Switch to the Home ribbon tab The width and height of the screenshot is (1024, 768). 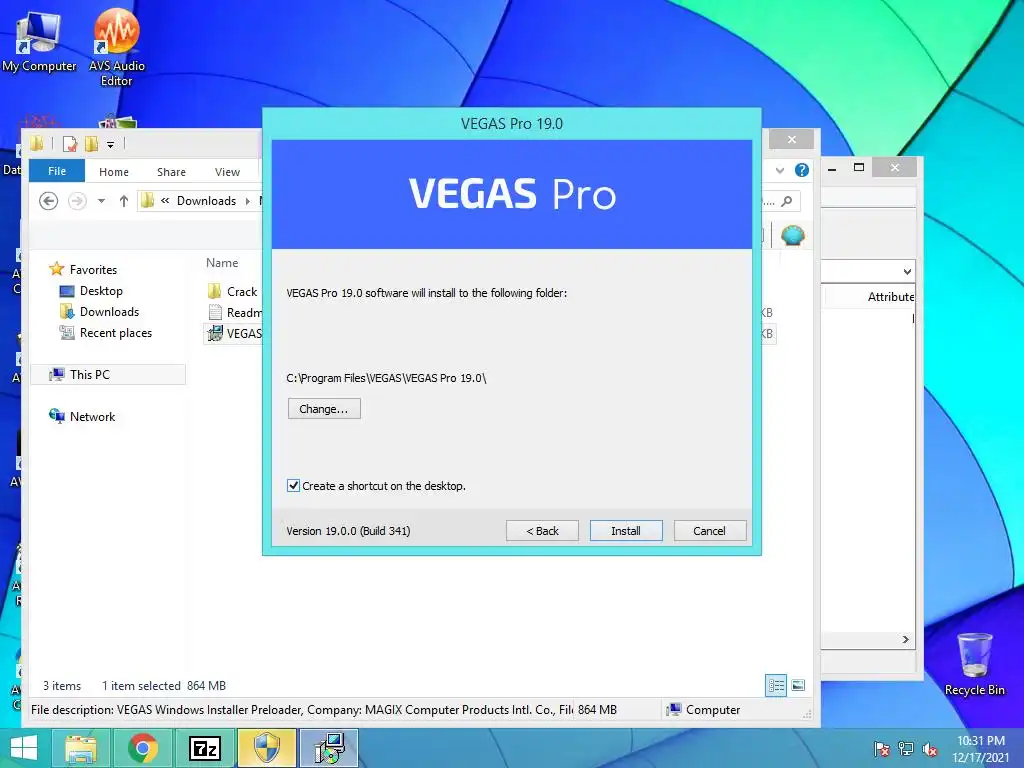coord(114,172)
